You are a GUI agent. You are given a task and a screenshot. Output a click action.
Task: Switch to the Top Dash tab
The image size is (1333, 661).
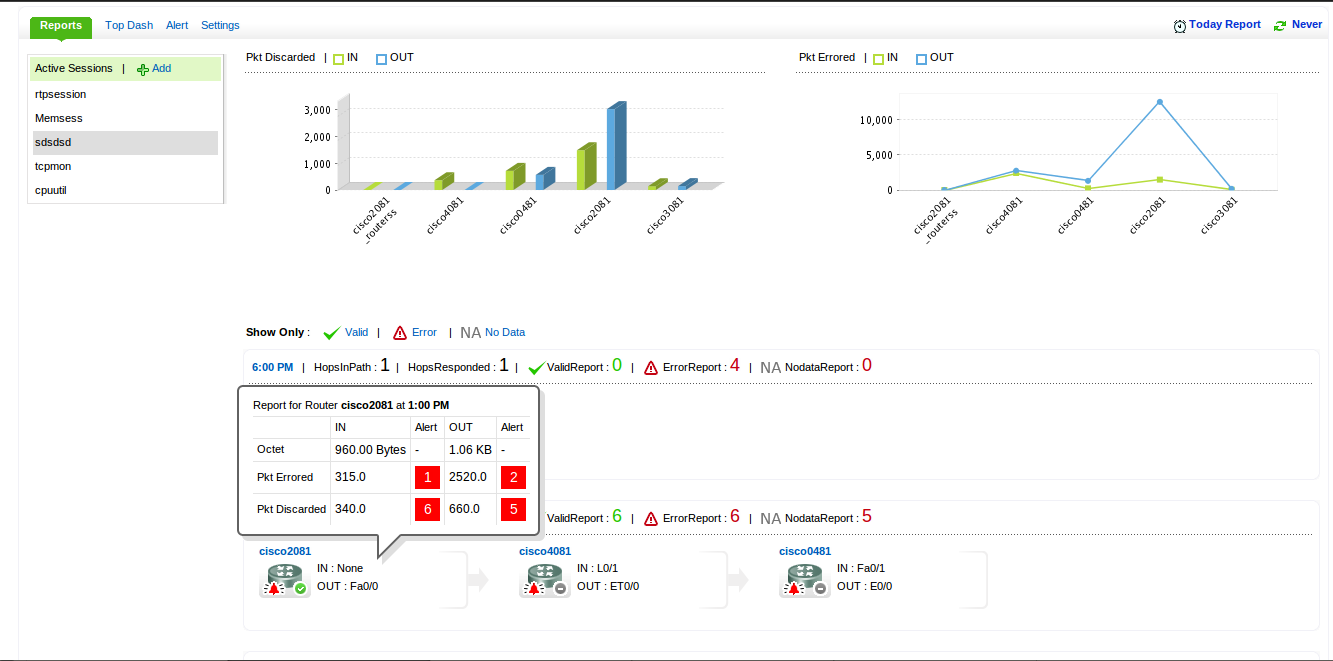tap(129, 25)
